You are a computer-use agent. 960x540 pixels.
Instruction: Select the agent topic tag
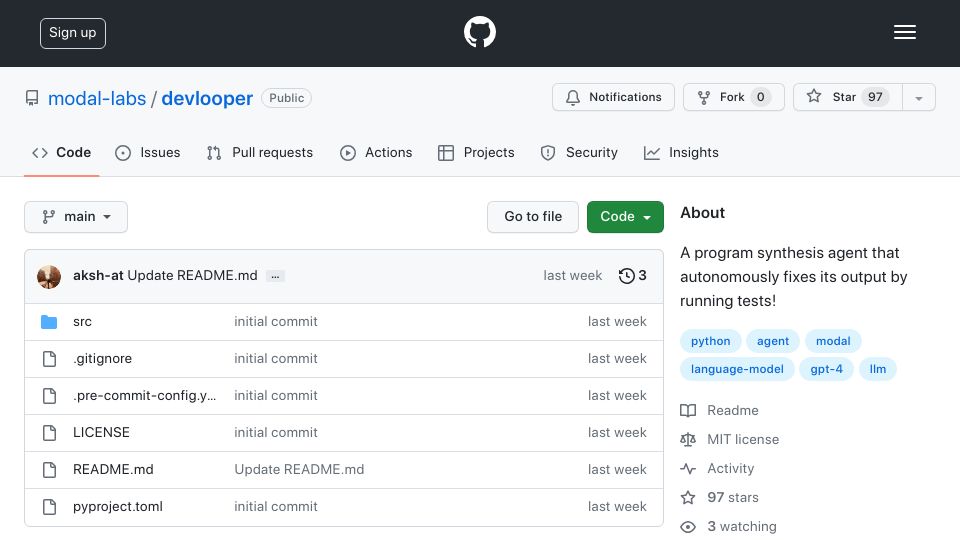click(x=773, y=341)
